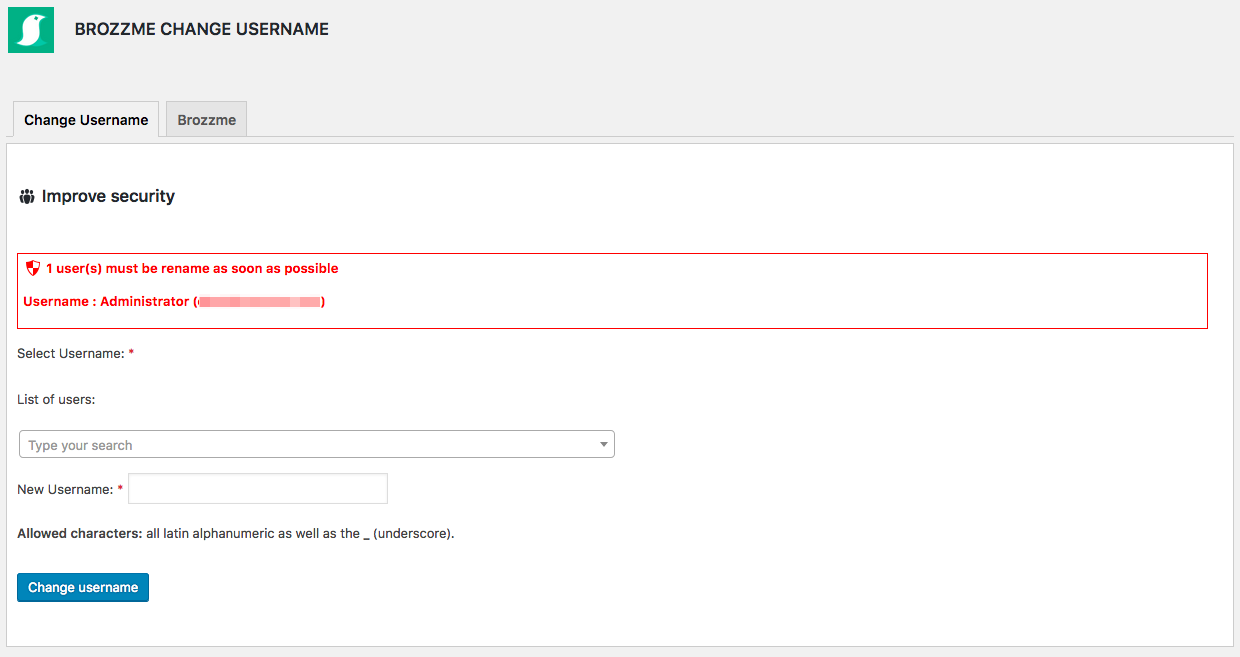
Task: Focus the New Username text field
Action: pyautogui.click(x=258, y=489)
